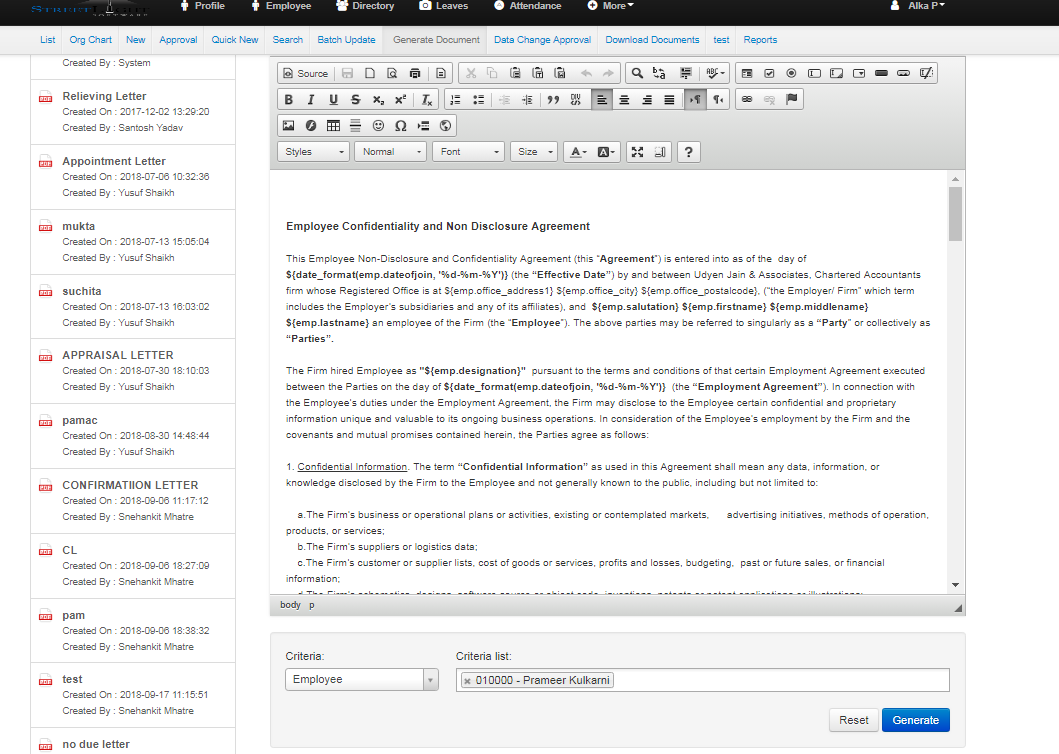
Task: Click the Find magnifier icon
Action: coord(637,73)
